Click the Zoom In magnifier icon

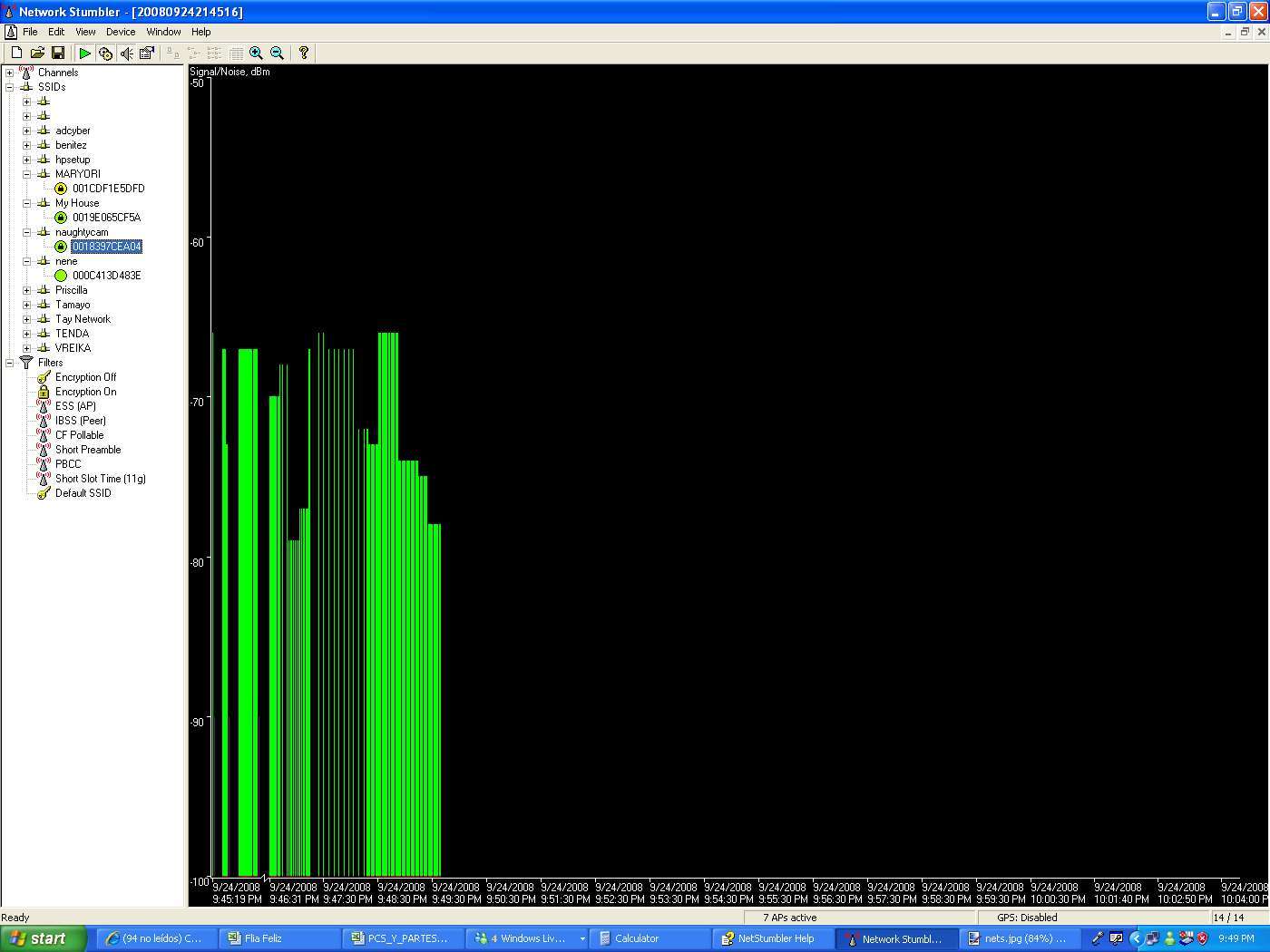point(256,53)
